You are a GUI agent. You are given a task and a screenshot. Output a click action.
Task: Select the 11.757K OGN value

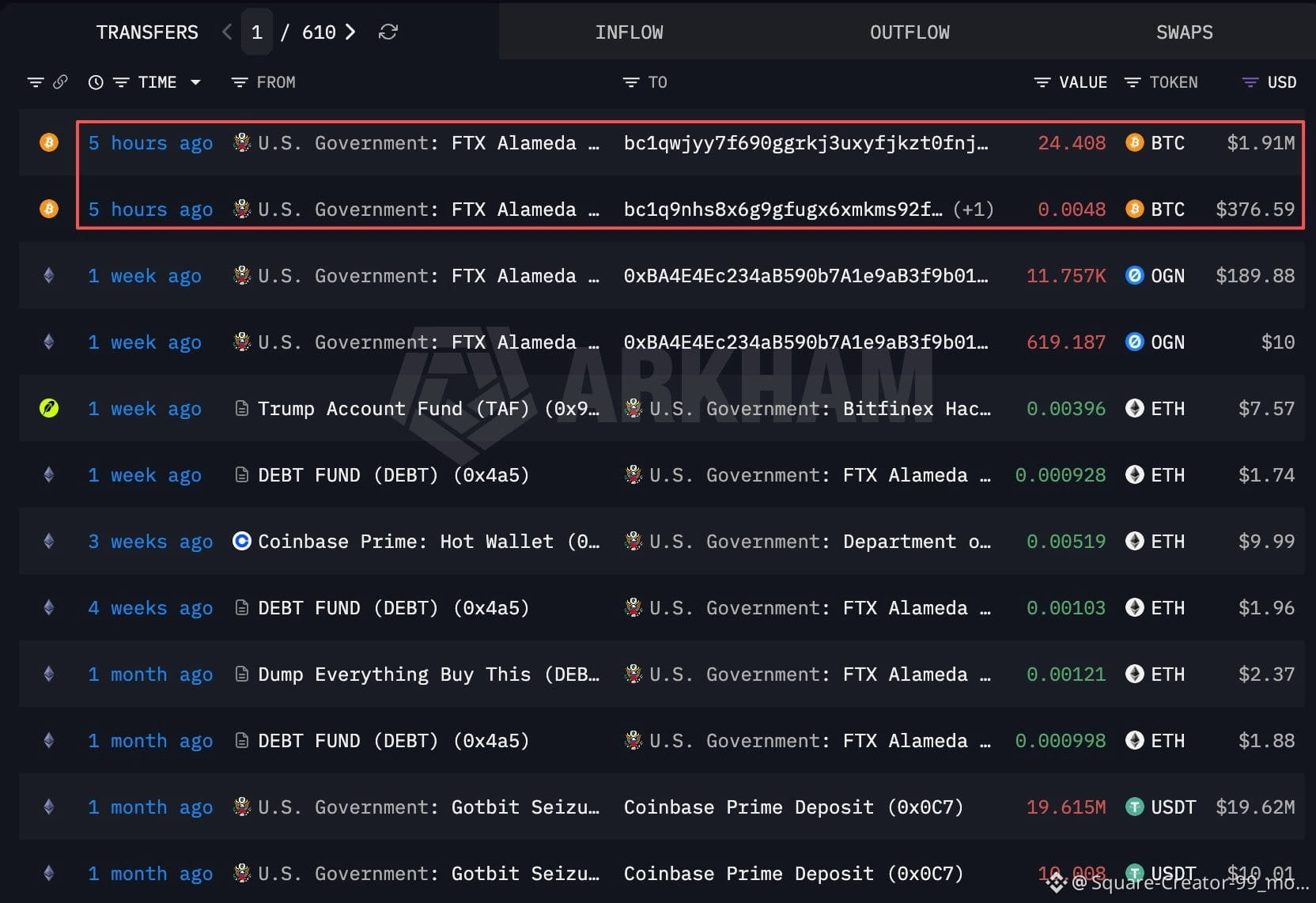pyautogui.click(x=1066, y=276)
